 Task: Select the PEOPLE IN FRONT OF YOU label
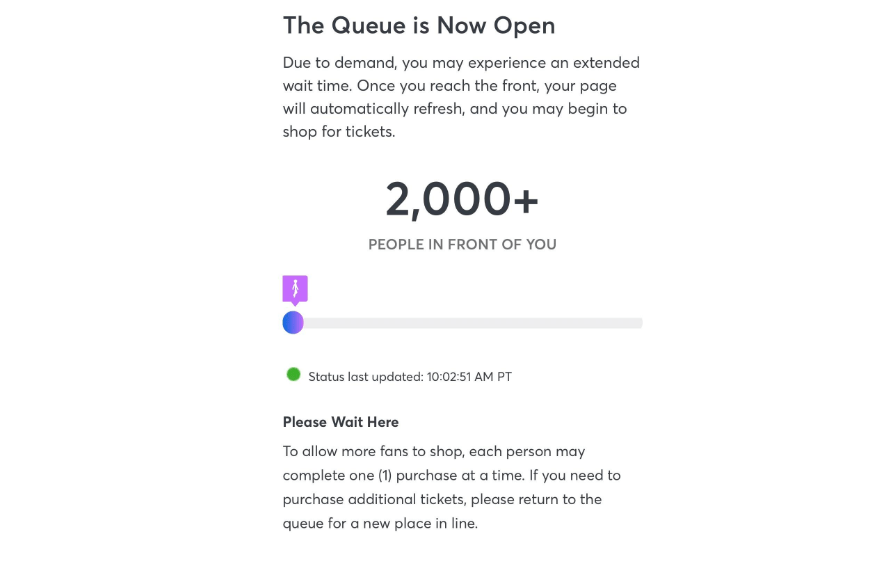462,244
